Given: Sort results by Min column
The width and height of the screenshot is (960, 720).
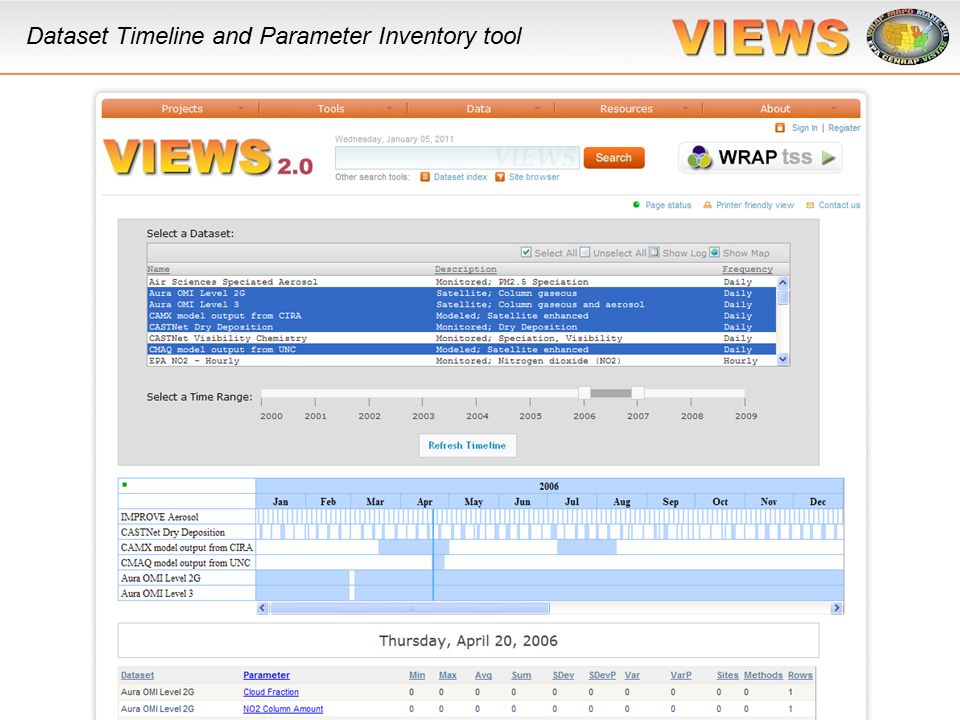Looking at the screenshot, I should point(417,675).
